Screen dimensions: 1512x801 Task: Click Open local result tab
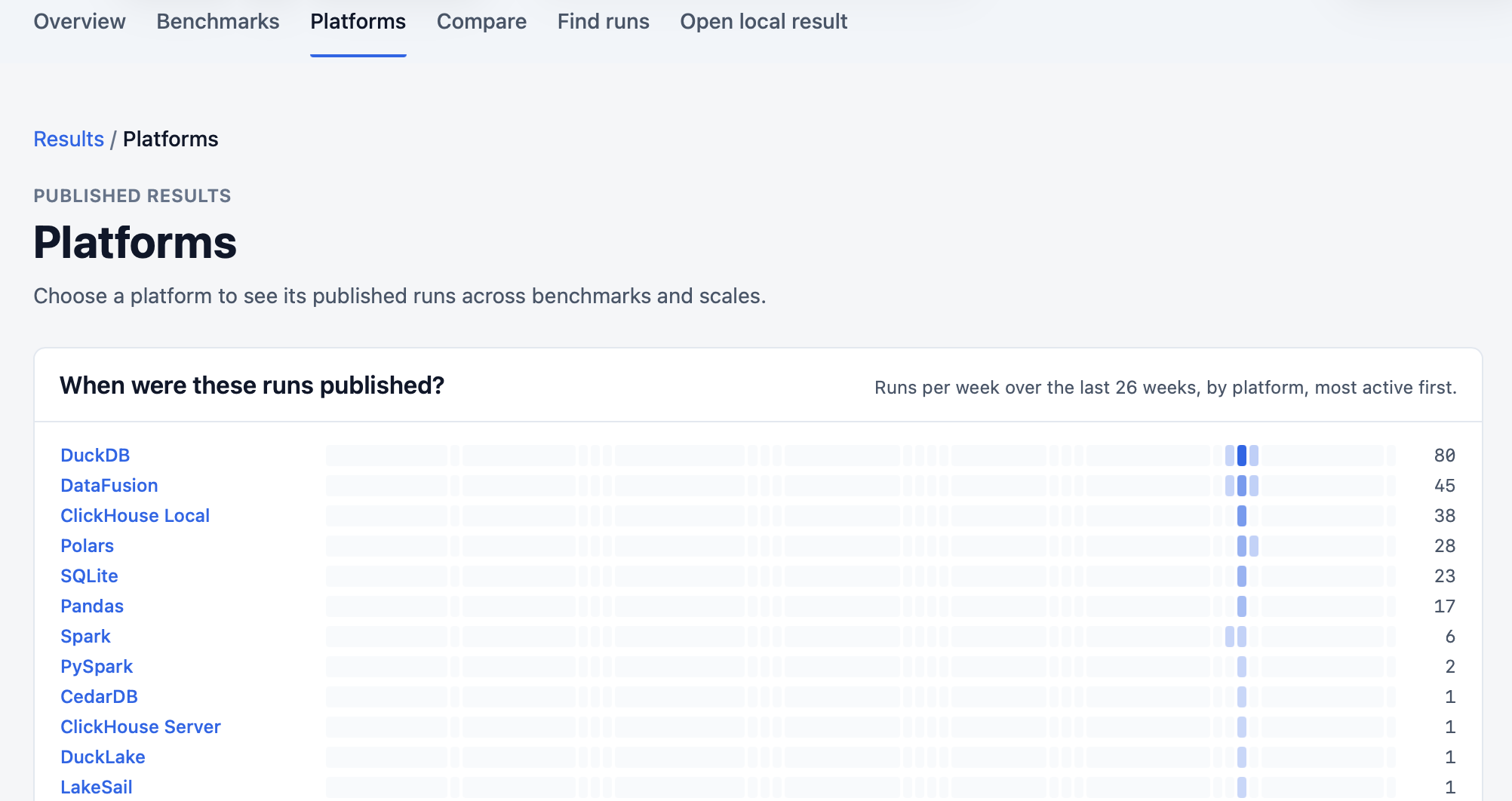(x=764, y=21)
